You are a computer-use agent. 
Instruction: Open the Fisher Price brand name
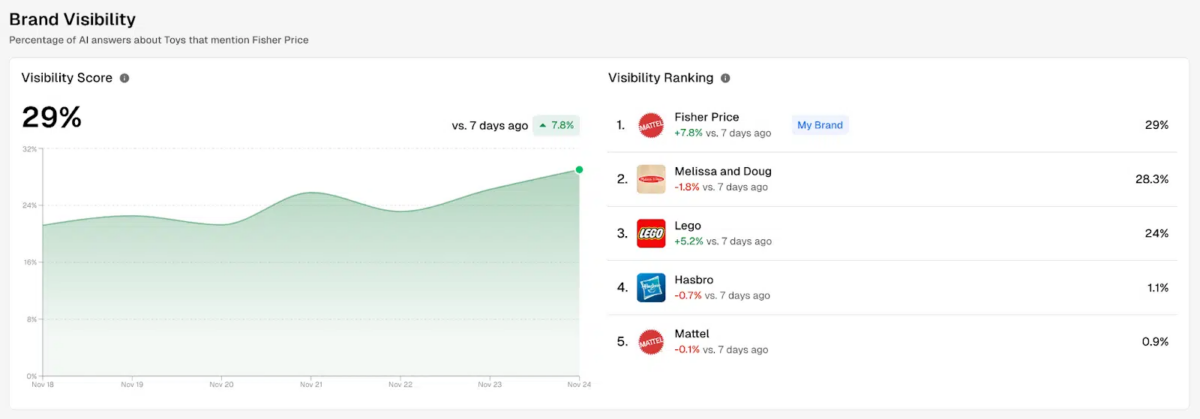[706, 117]
